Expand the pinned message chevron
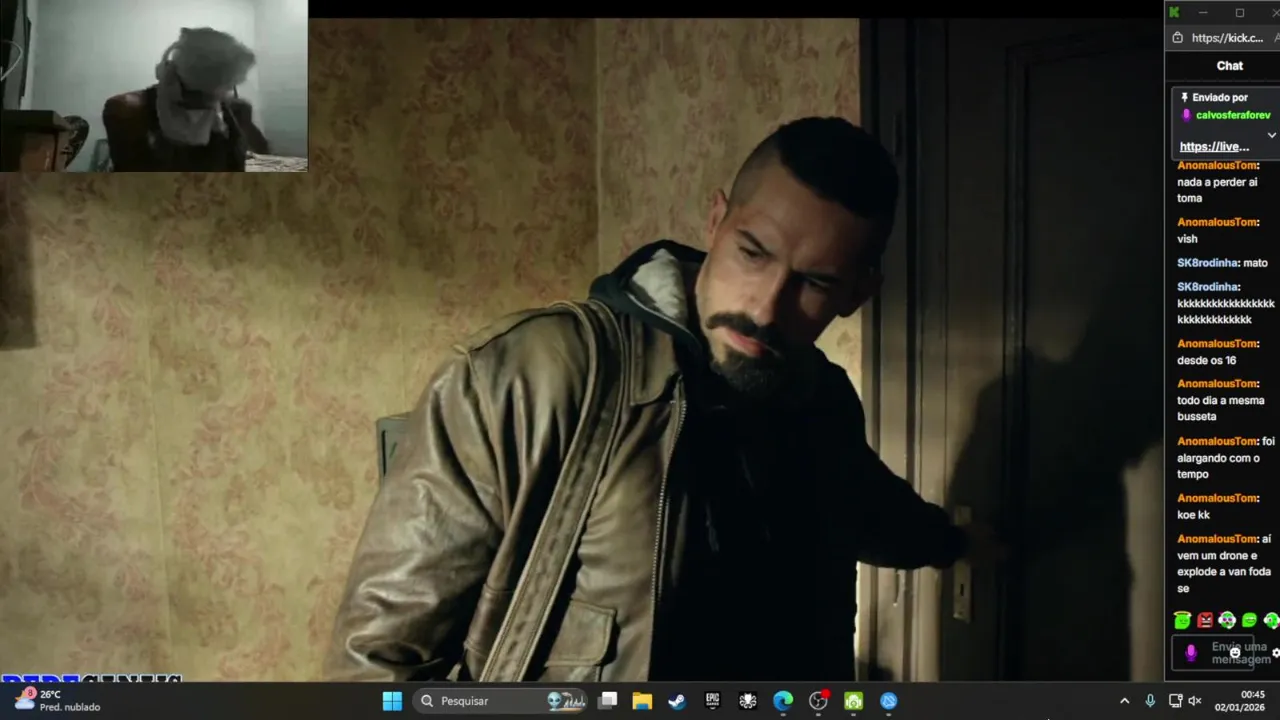 pyautogui.click(x=1271, y=135)
